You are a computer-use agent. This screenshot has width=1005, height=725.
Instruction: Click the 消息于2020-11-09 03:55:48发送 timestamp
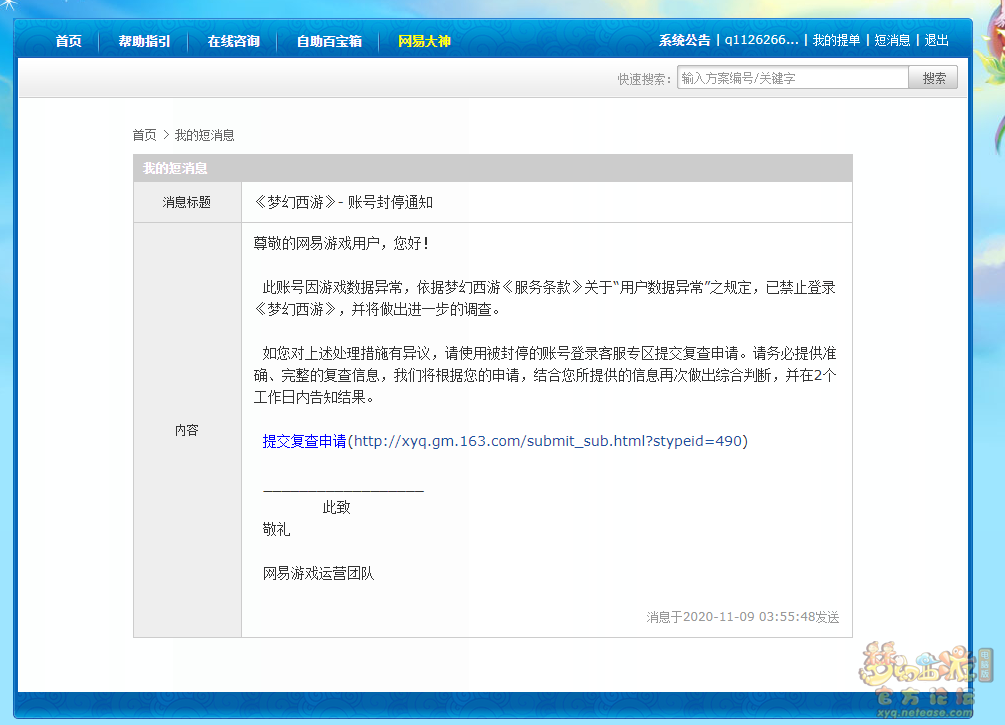(x=743, y=617)
